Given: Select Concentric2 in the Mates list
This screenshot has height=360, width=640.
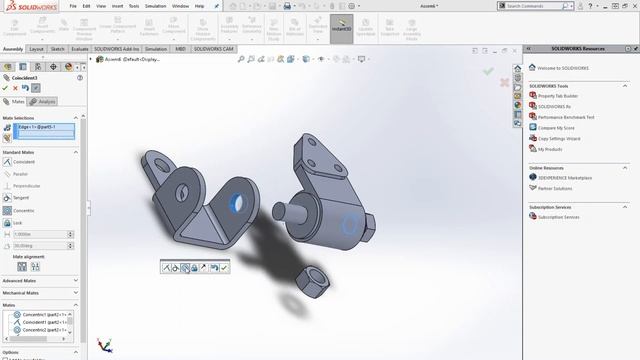Looking at the screenshot, I should (x=40, y=330).
